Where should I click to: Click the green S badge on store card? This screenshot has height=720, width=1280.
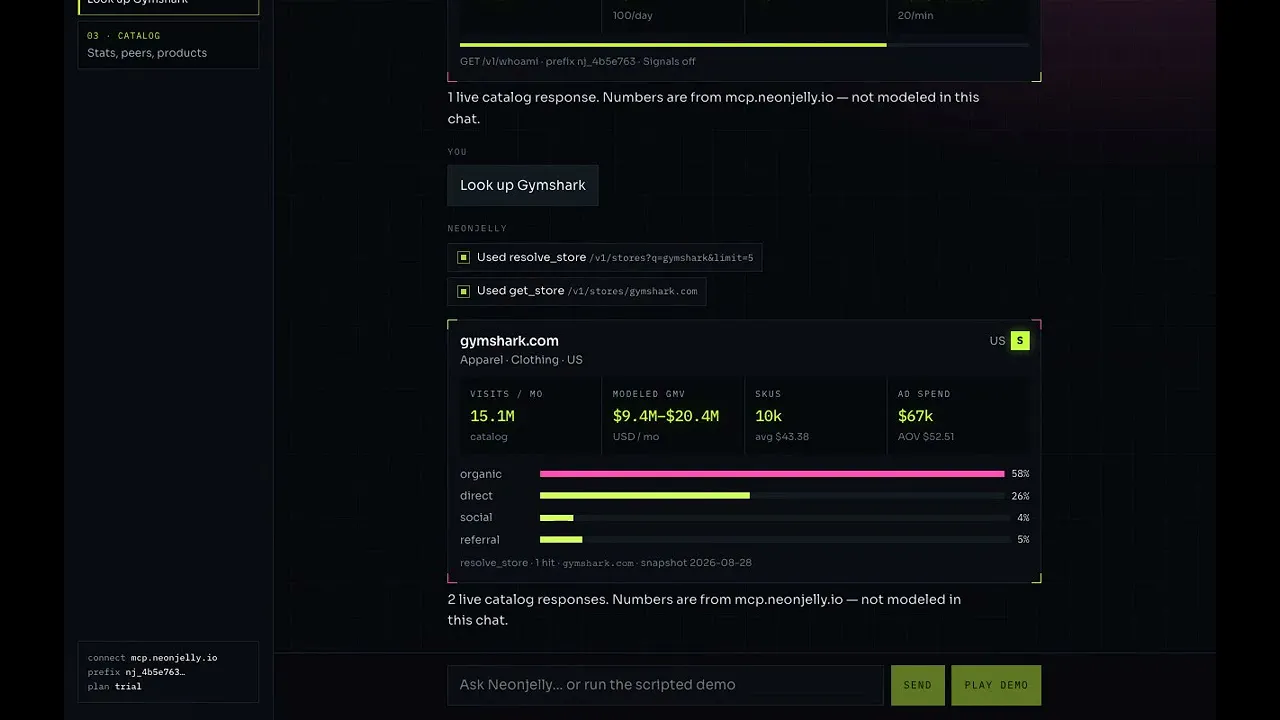point(1020,341)
